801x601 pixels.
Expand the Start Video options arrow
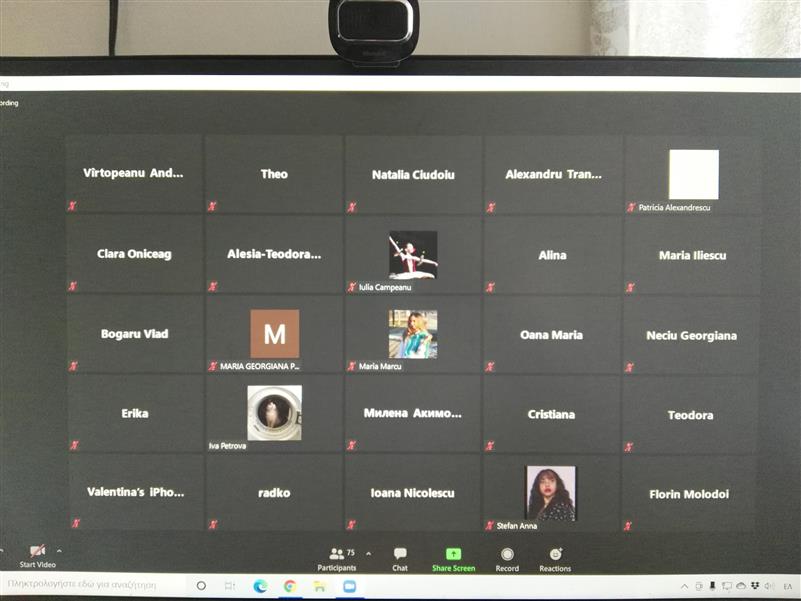[x=59, y=551]
